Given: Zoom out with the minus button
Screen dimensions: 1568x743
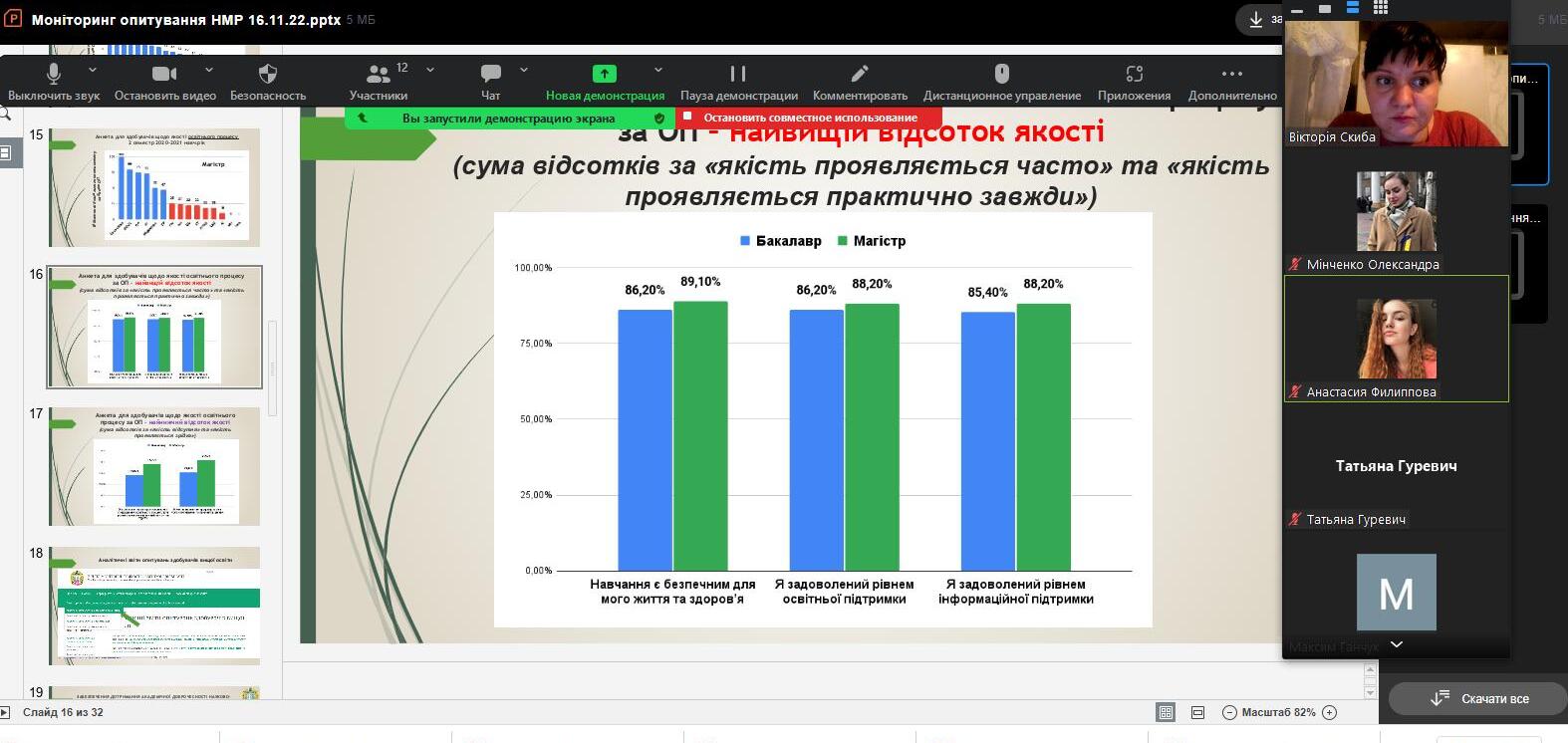Looking at the screenshot, I should 1229,712.
